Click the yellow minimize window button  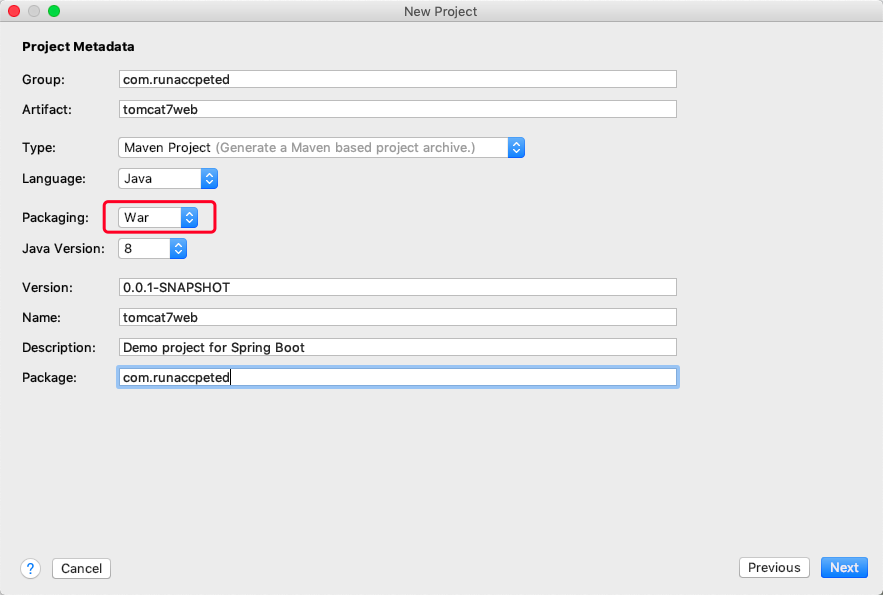(34, 11)
